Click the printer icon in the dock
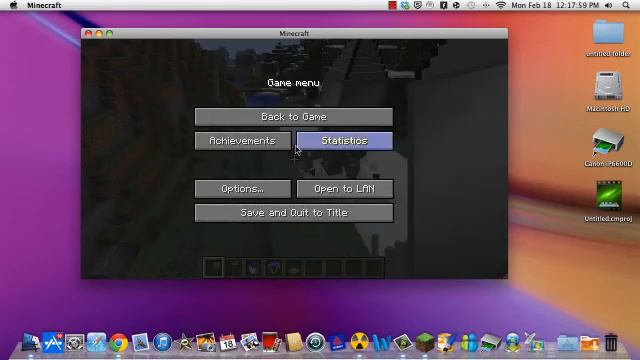This screenshot has width=640, height=360. coord(491,342)
